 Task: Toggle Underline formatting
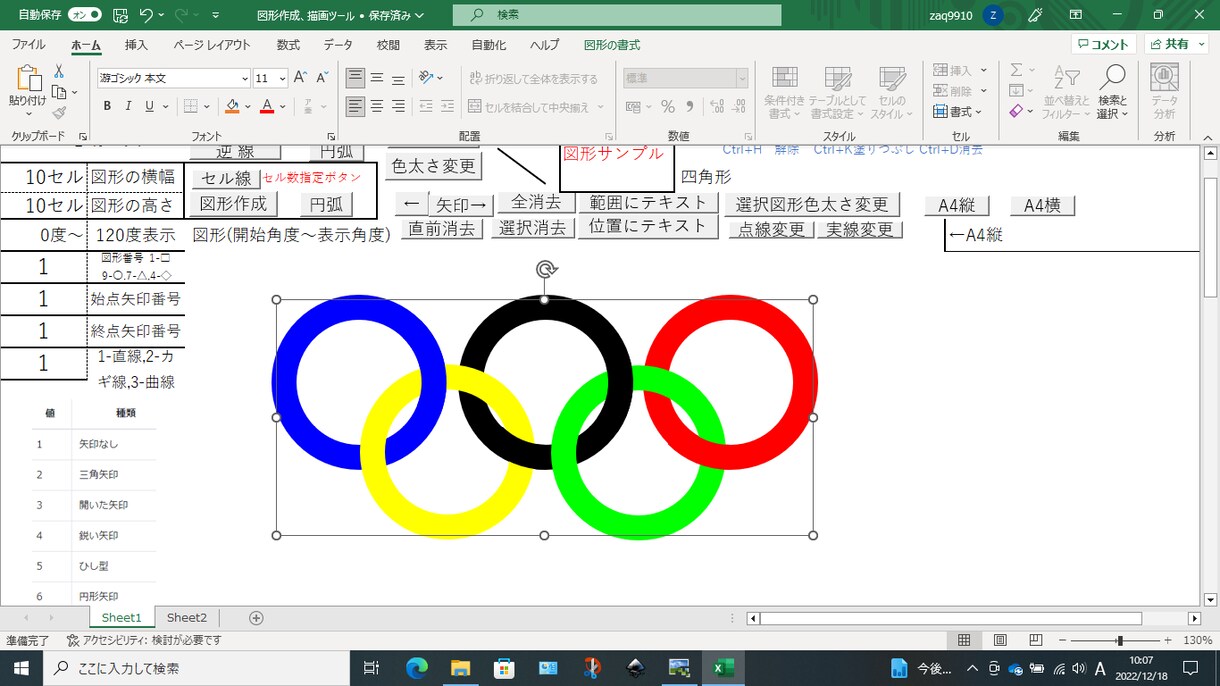pyautogui.click(x=149, y=106)
